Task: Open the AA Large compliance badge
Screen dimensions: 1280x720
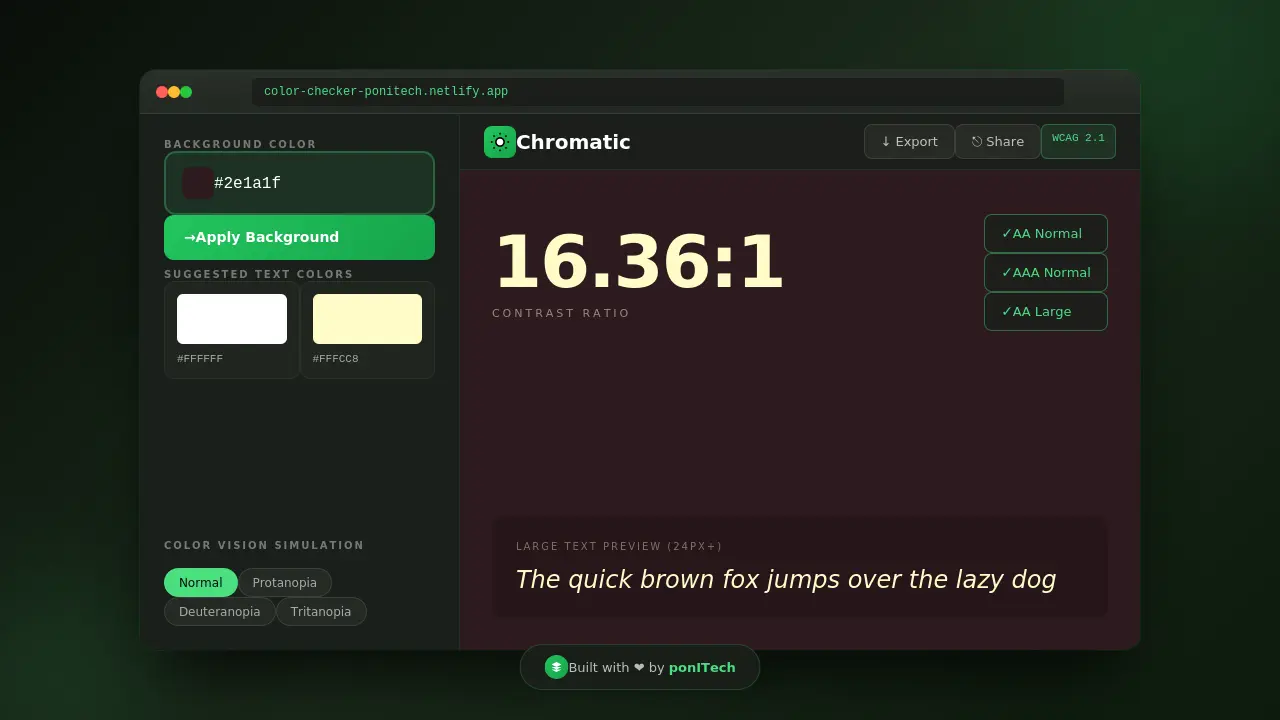Action: (1045, 311)
